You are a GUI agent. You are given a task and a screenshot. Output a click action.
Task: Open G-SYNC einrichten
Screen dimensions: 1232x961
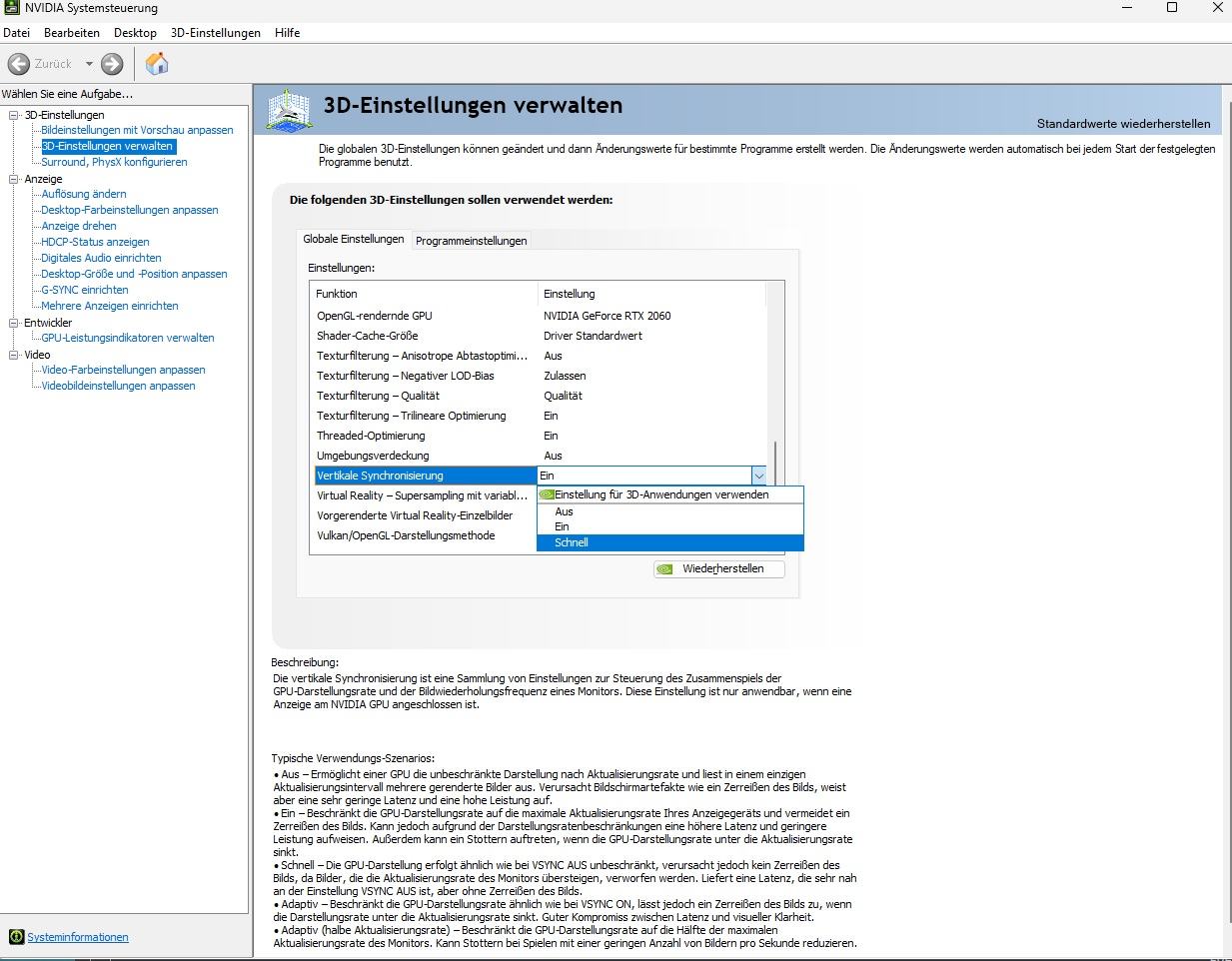(x=85, y=290)
